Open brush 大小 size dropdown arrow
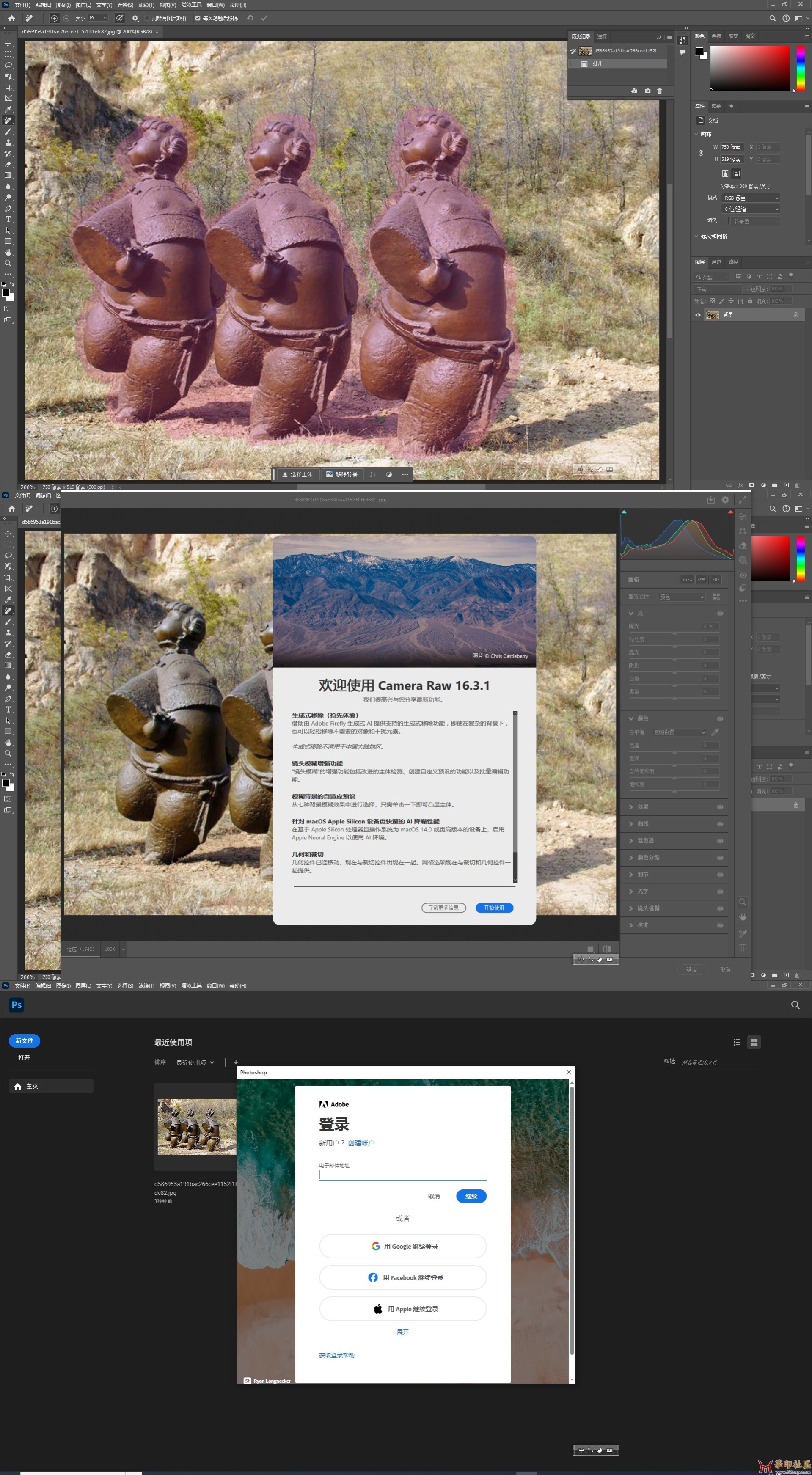The height and width of the screenshot is (1475, 812). 105,18
